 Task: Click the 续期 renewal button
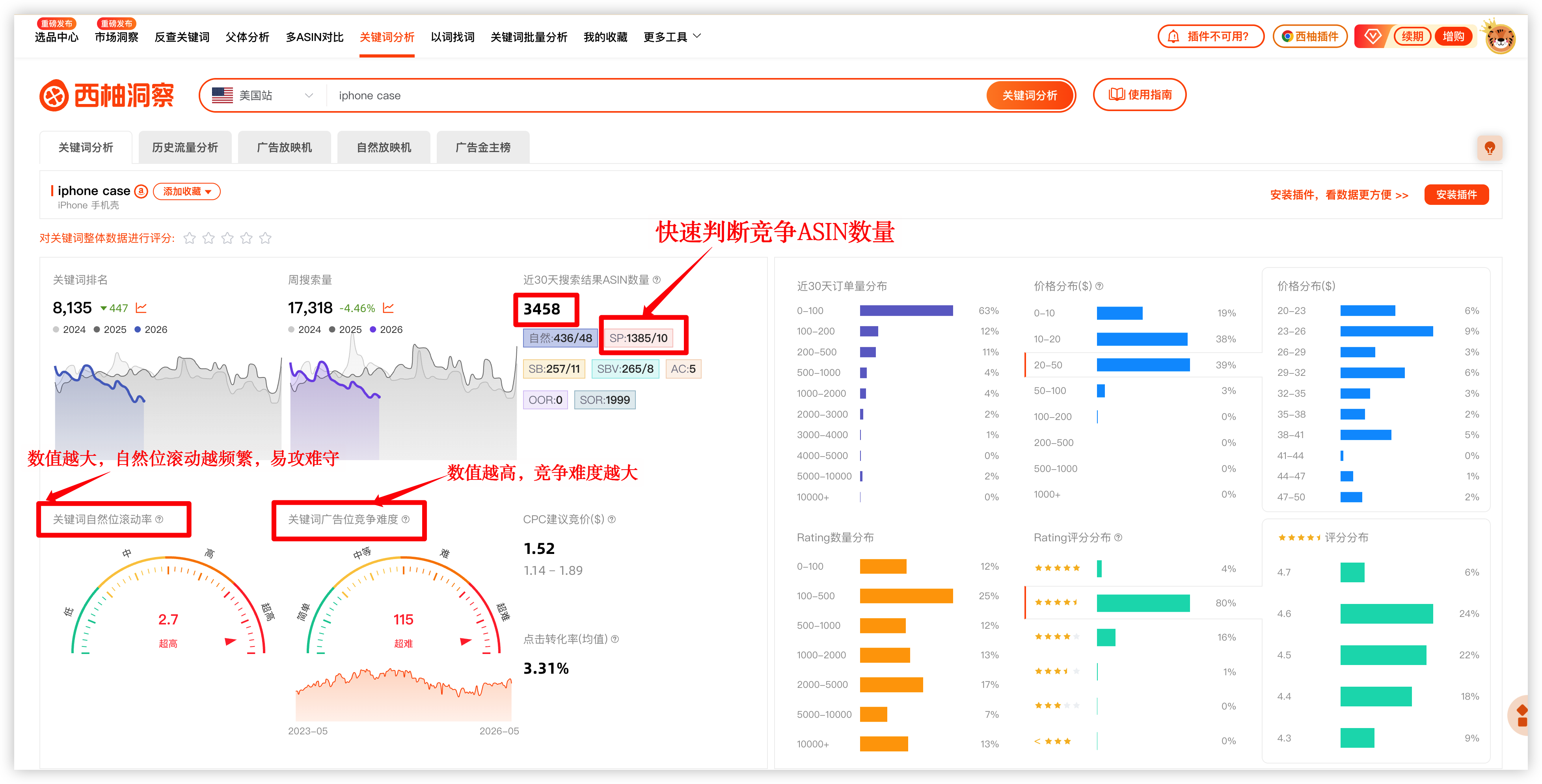click(x=1412, y=37)
